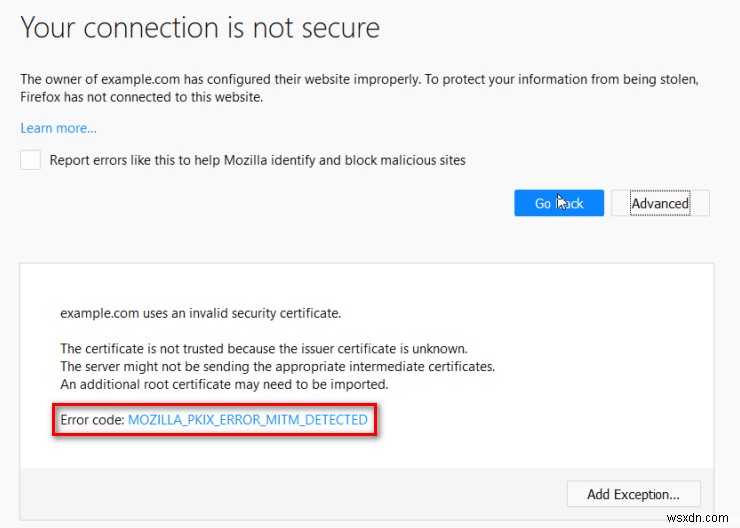Enable reporting errors to Mozilla checkbox
Screen dimensions: 740x528
click(x=30, y=160)
